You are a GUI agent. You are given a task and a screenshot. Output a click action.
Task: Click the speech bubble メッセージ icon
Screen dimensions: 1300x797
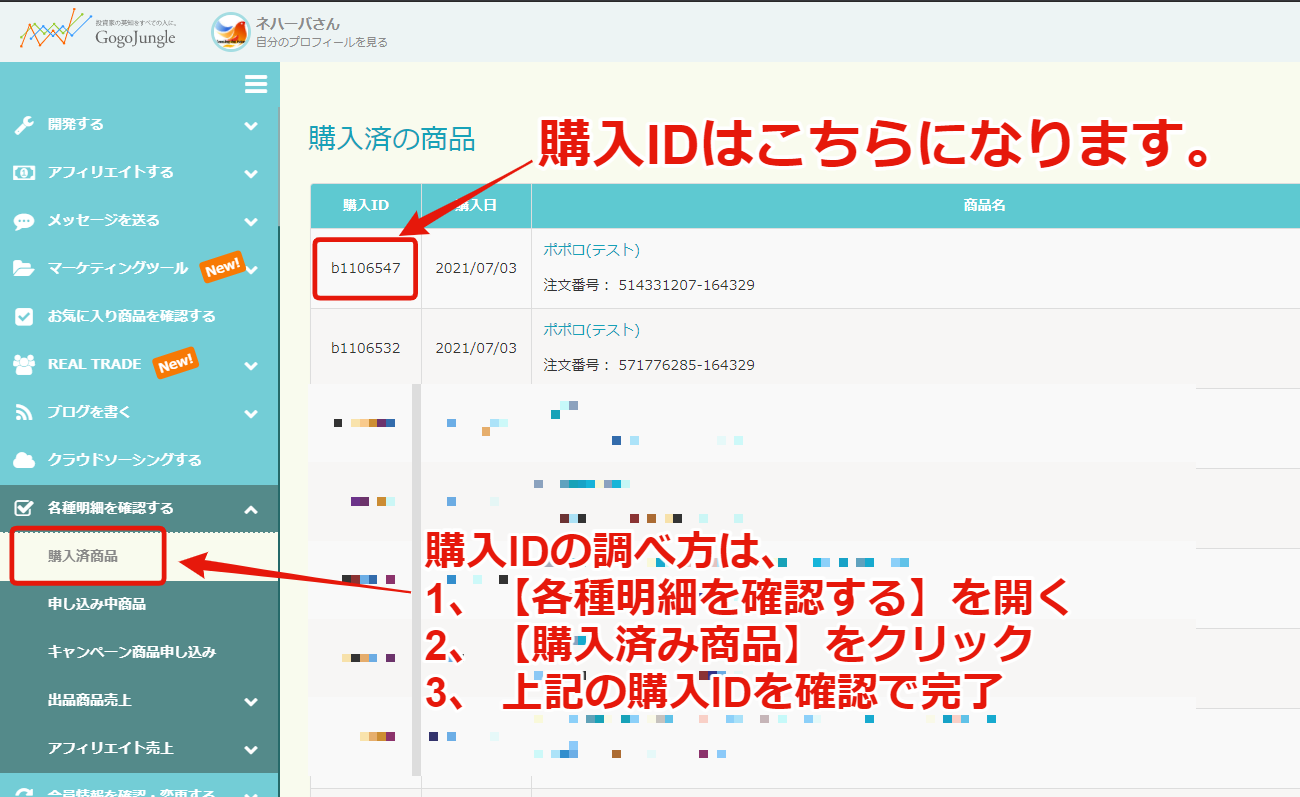[24, 221]
